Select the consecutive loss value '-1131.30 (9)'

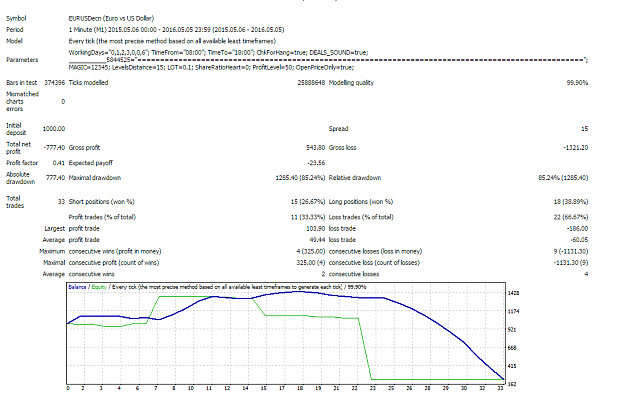point(571,263)
